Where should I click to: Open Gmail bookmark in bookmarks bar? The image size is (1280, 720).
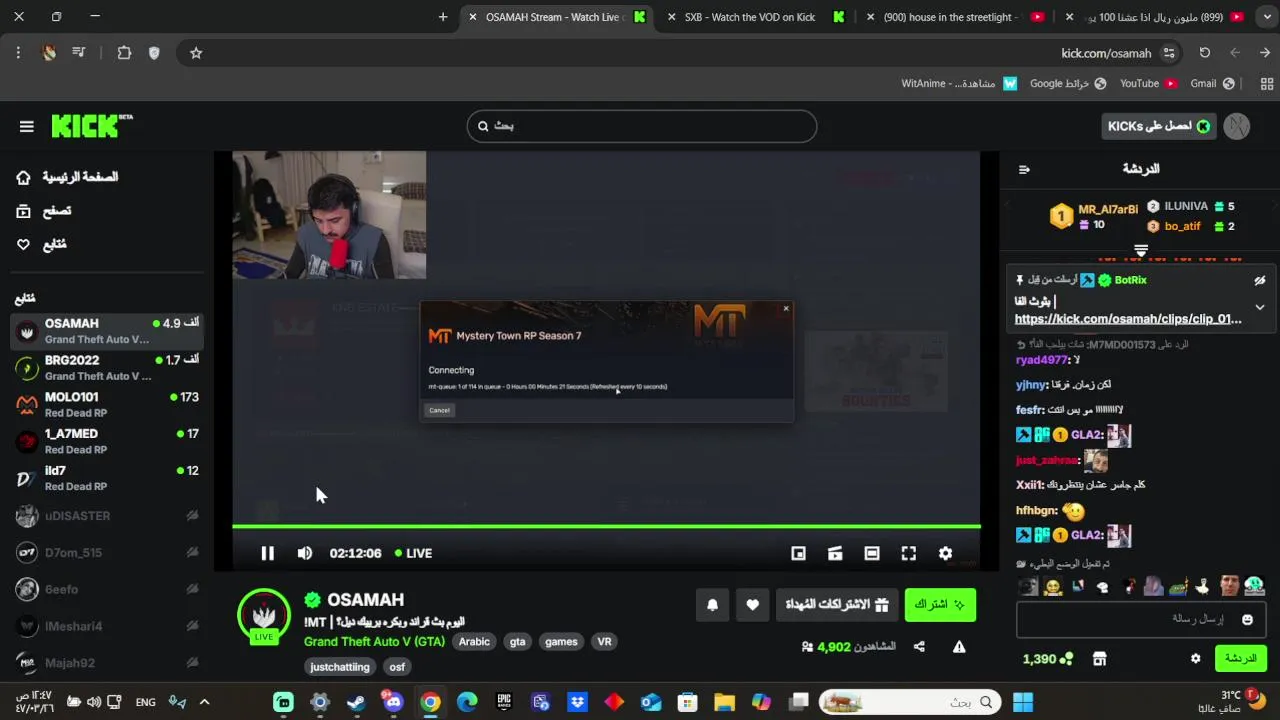[1212, 84]
